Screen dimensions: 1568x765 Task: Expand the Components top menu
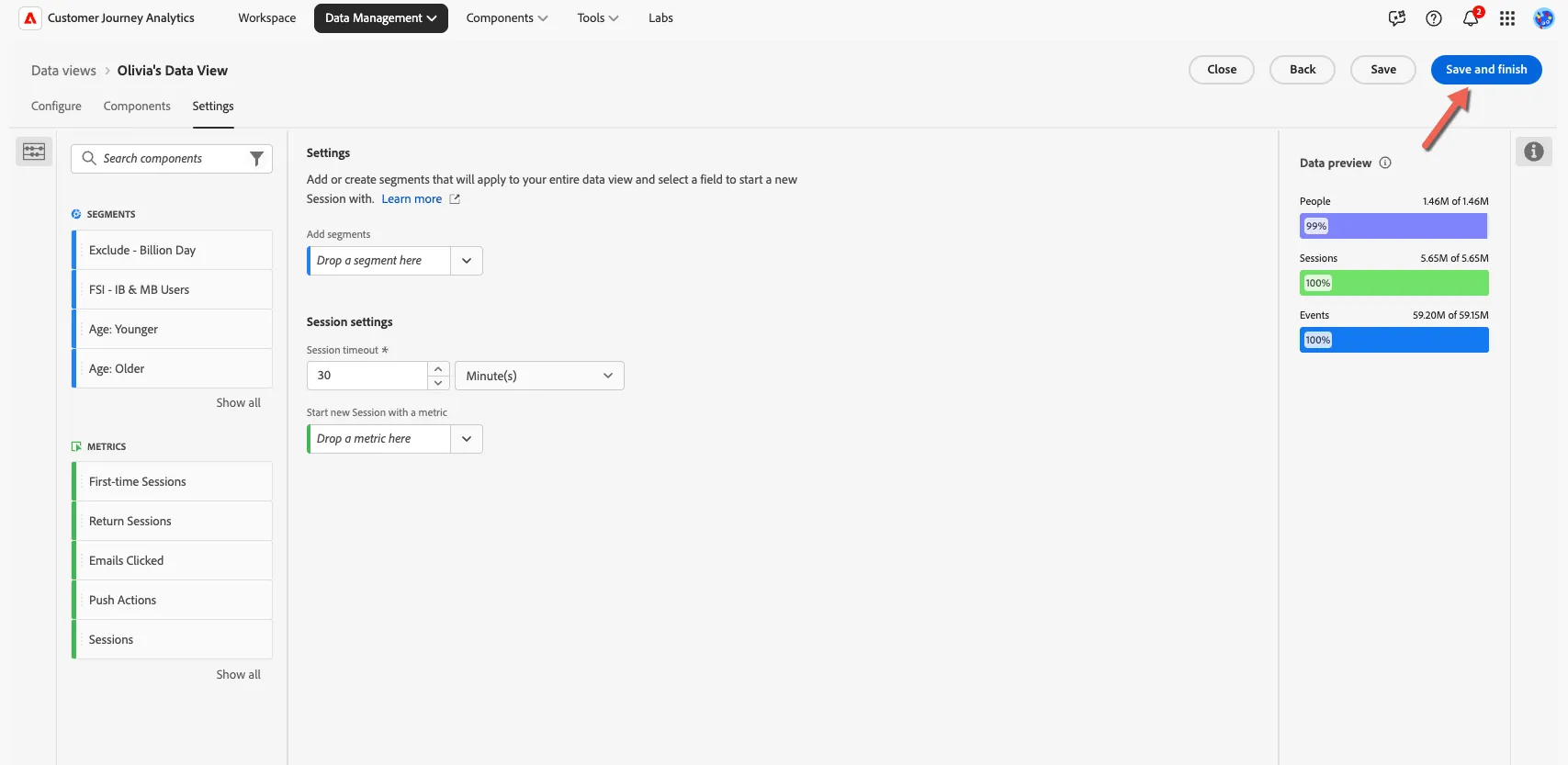click(507, 18)
